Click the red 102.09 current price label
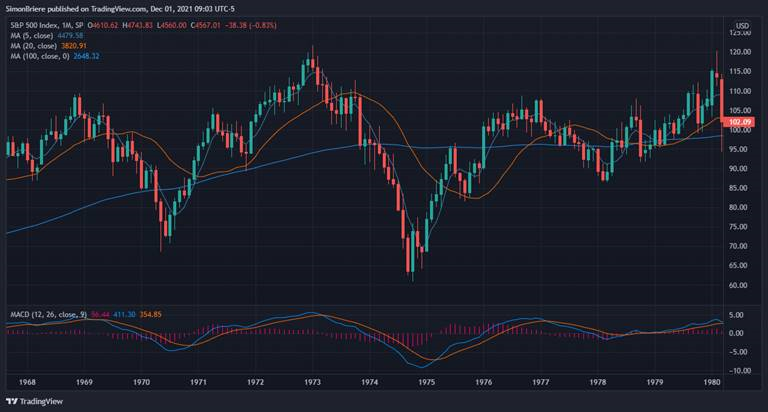This screenshot has width=768, height=412. click(x=742, y=124)
